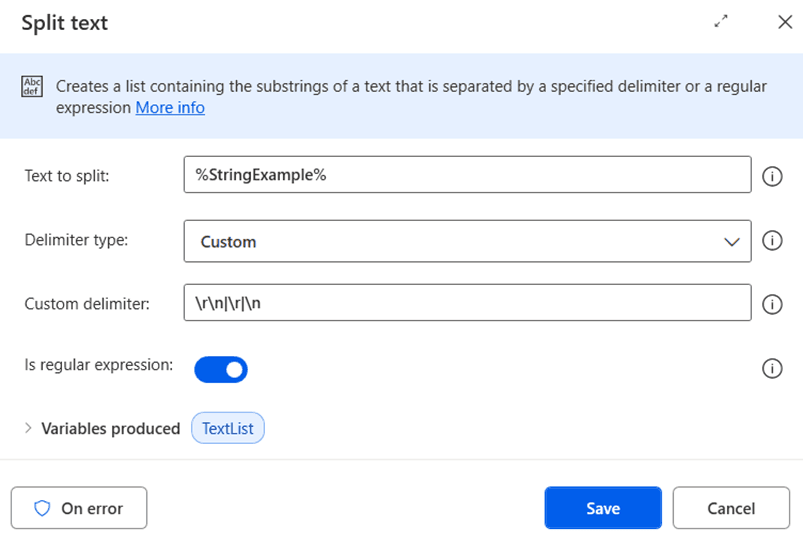This screenshot has height=543, width=803.
Task: Show info for Custom delimiter
Action: tap(771, 304)
